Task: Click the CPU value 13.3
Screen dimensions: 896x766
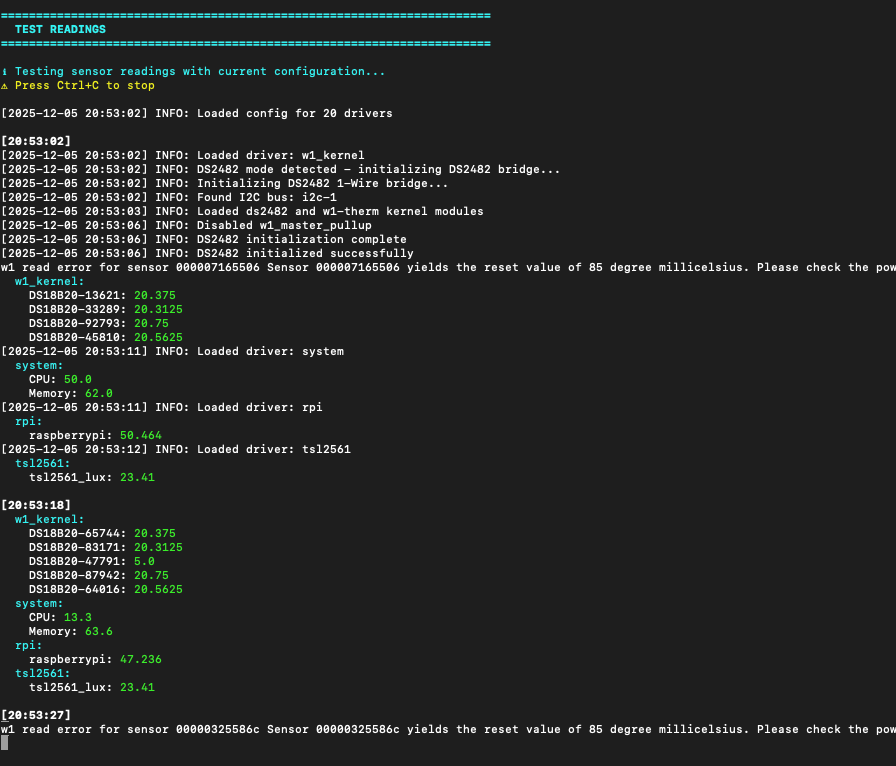Action: 77,618
